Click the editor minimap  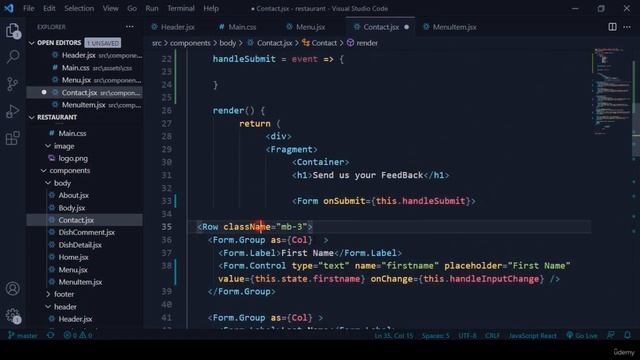pyautogui.click(x=611, y=92)
